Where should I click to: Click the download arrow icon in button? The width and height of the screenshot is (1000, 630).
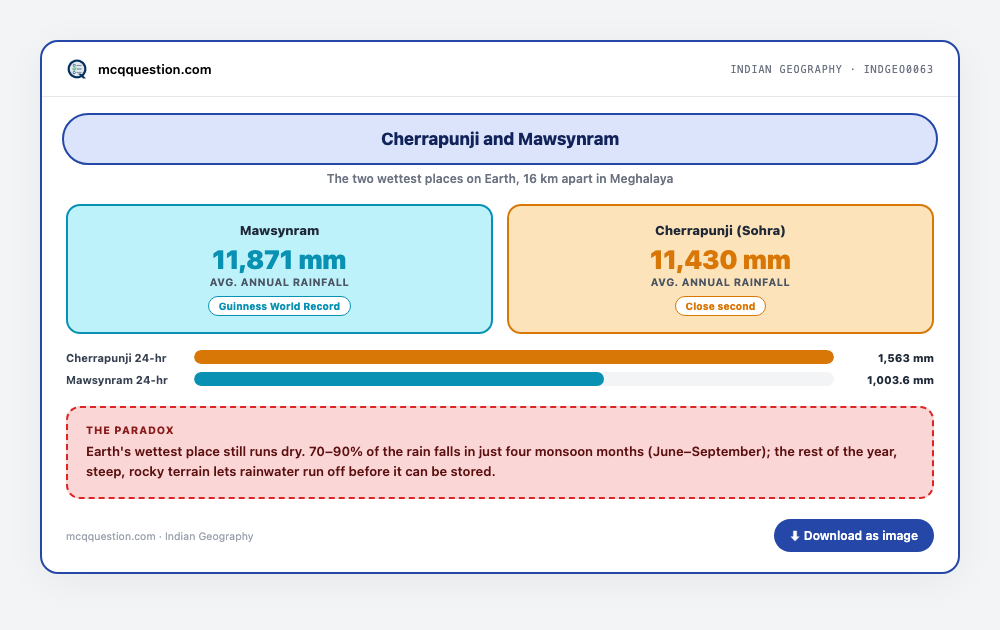coord(795,536)
